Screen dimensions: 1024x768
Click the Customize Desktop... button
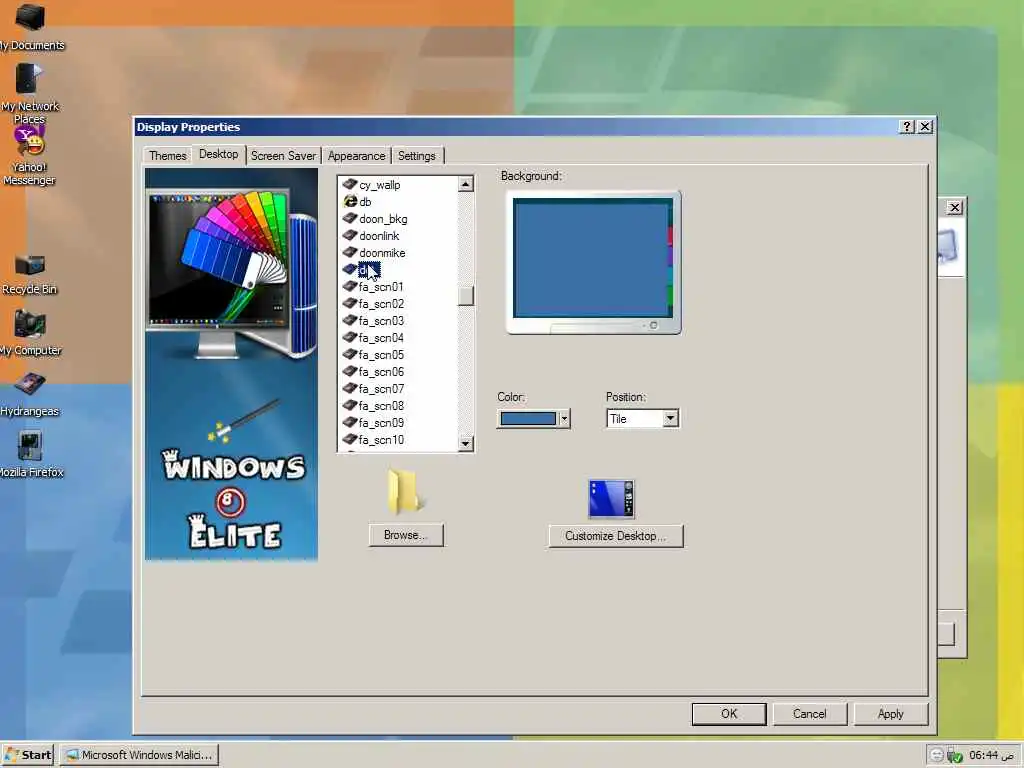(x=616, y=536)
